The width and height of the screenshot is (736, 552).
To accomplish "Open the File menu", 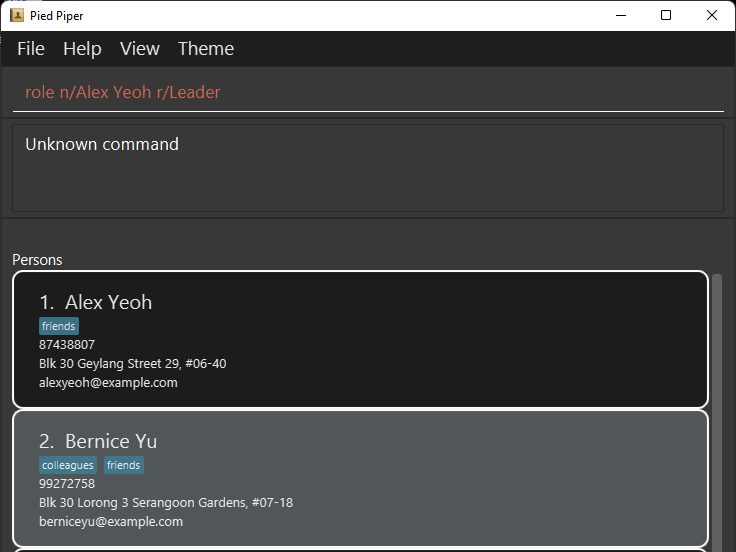I will click(31, 49).
